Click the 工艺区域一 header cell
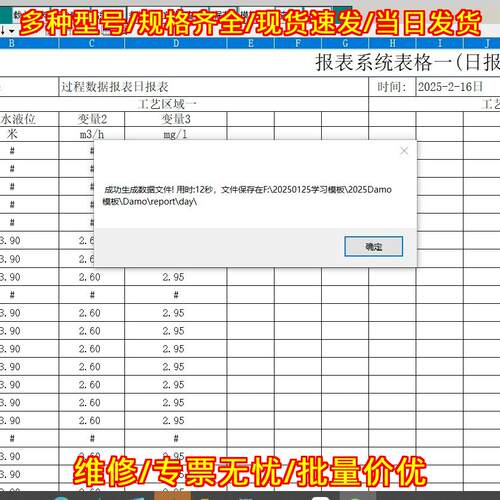 click(x=184, y=104)
